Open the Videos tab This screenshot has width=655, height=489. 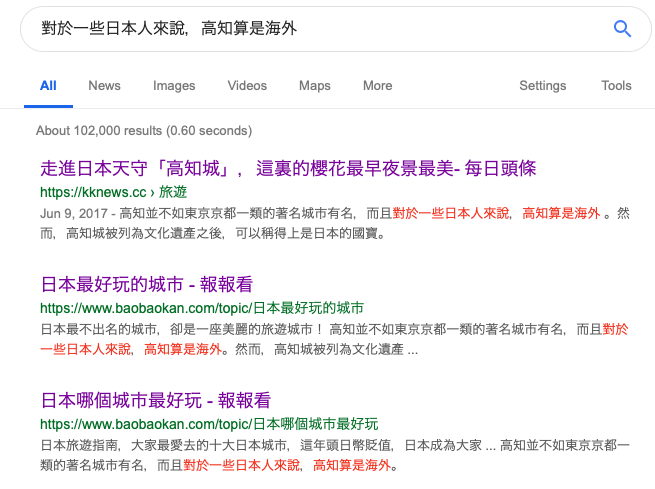[247, 86]
